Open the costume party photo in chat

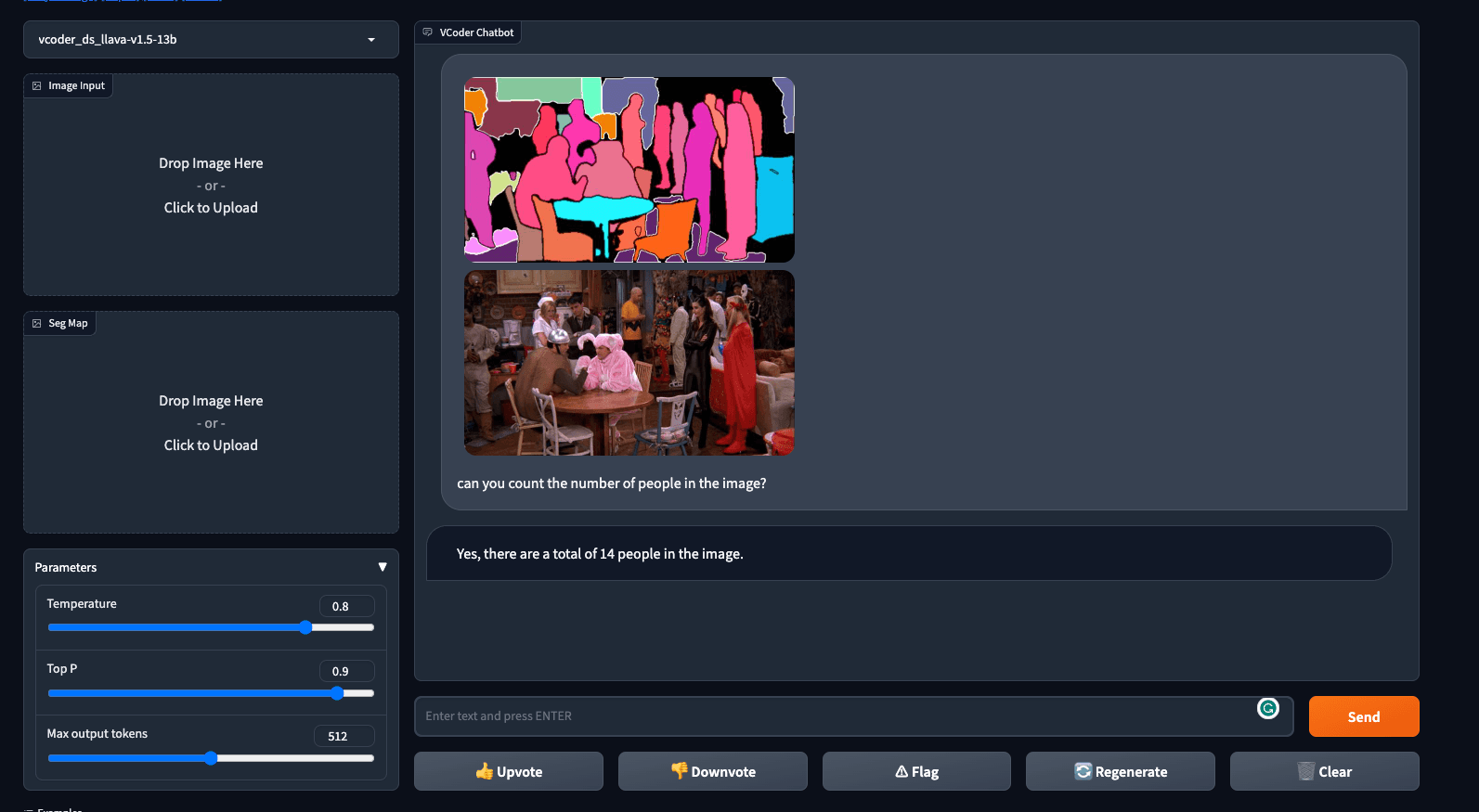click(x=629, y=363)
